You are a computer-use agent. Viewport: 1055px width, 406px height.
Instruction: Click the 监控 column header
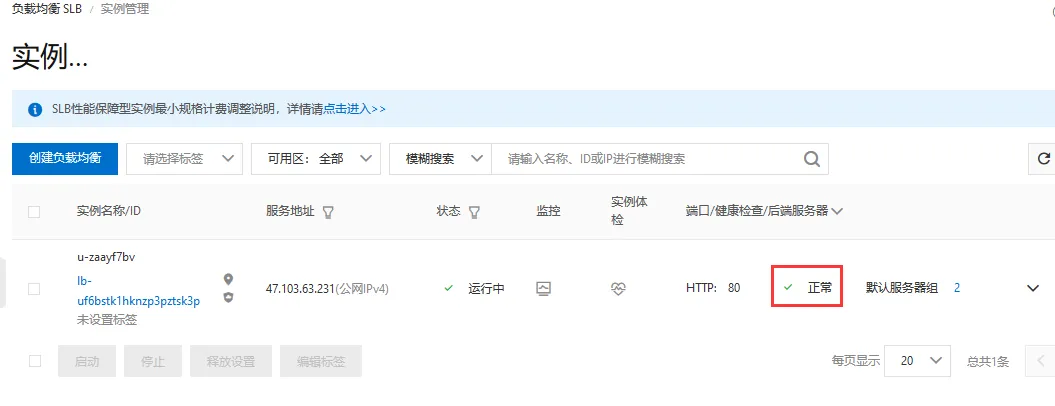[x=548, y=211]
